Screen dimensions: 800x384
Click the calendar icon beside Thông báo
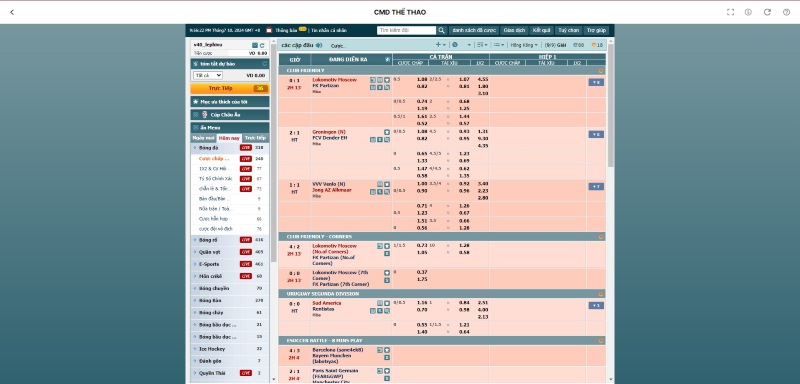[x=269, y=31]
